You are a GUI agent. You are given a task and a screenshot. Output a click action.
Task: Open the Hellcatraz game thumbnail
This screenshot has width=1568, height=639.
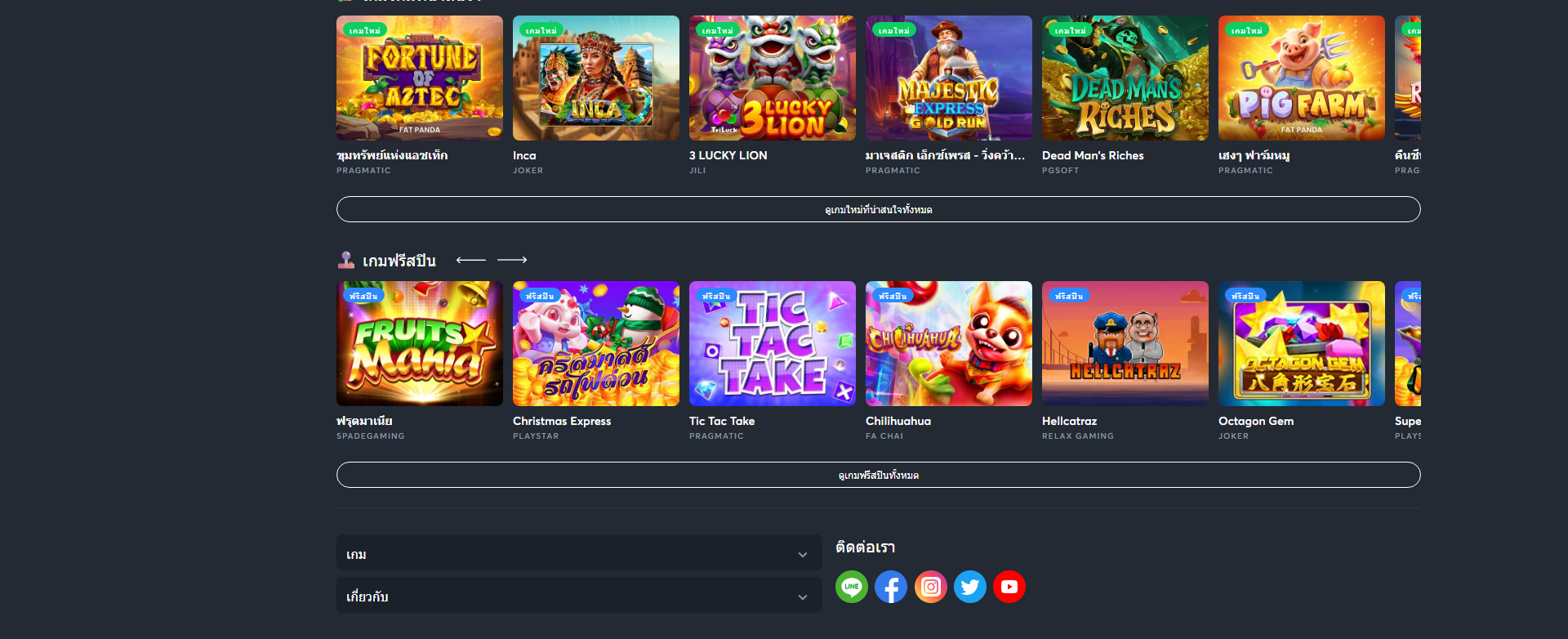click(x=1125, y=343)
